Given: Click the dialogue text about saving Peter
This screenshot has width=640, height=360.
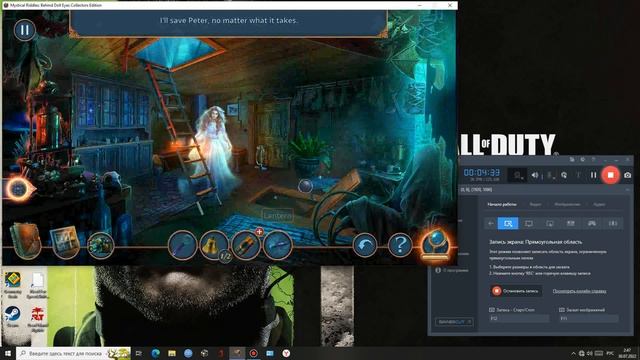Looking at the screenshot, I should [229, 20].
